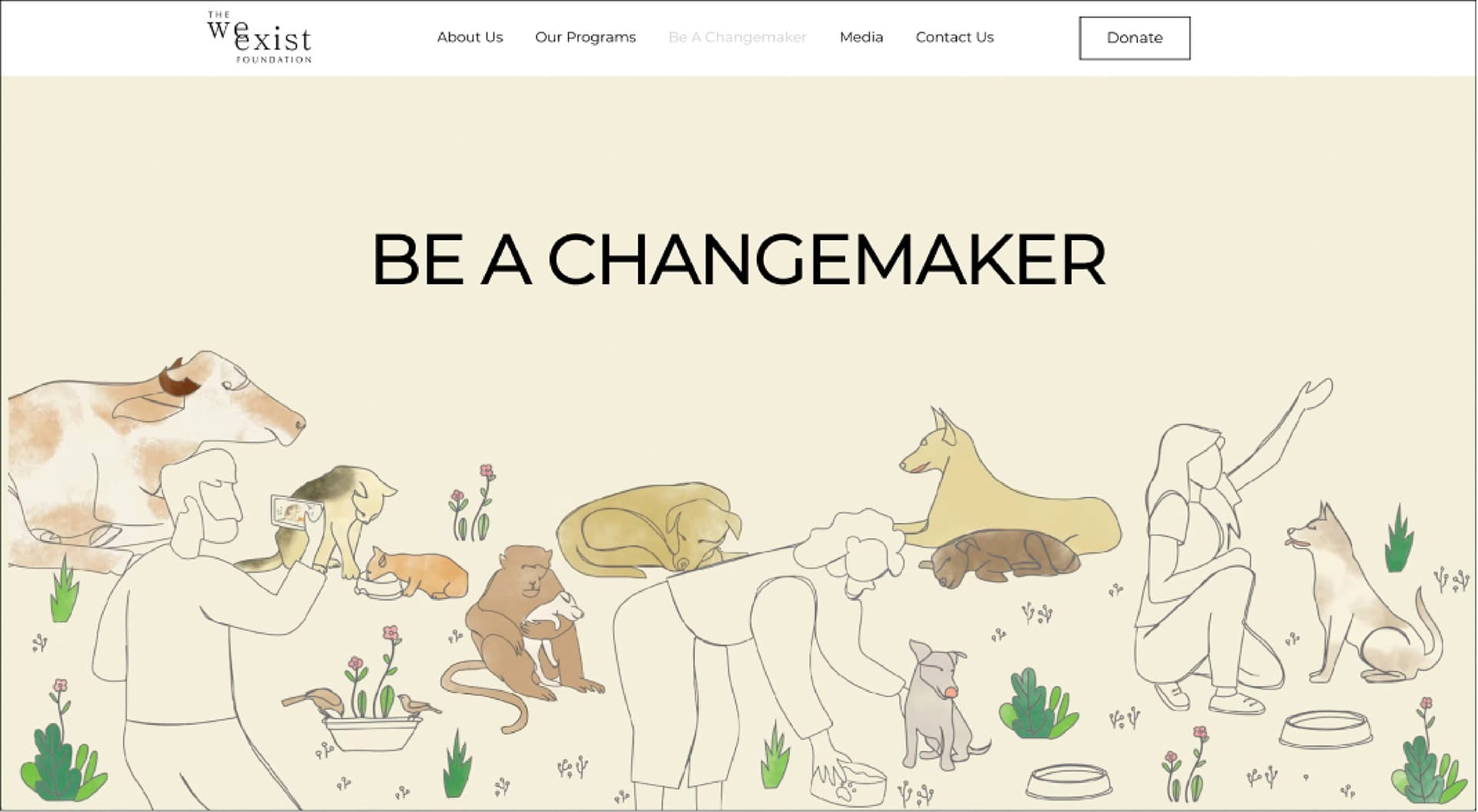Click the birds on the flower planter

click(362, 703)
